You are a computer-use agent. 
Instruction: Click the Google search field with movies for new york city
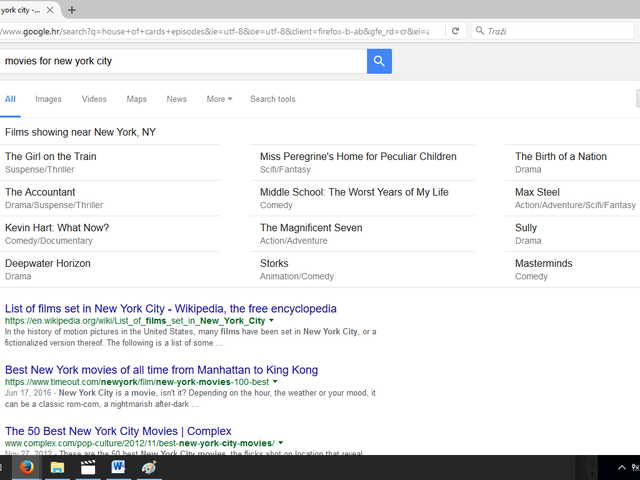point(183,61)
